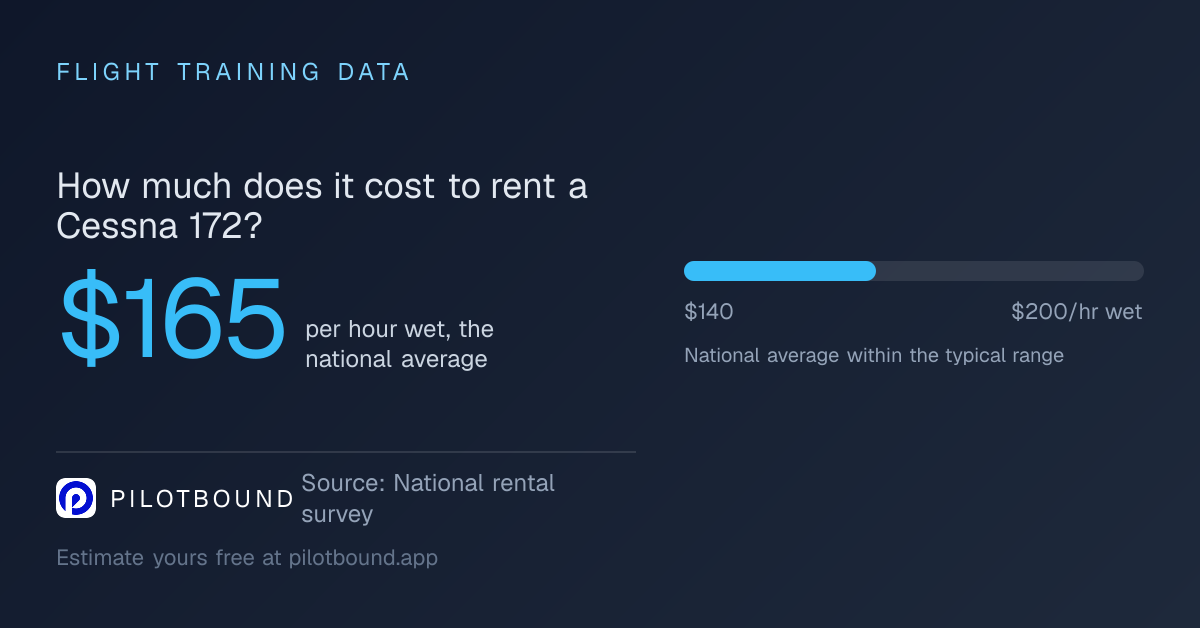Select the $140 minimum range label
Image resolution: width=1200 pixels, height=628 pixels.
coord(709,312)
